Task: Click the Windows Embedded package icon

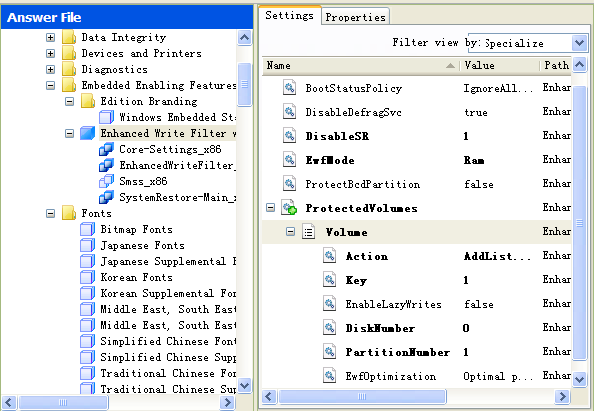Action: click(106, 117)
